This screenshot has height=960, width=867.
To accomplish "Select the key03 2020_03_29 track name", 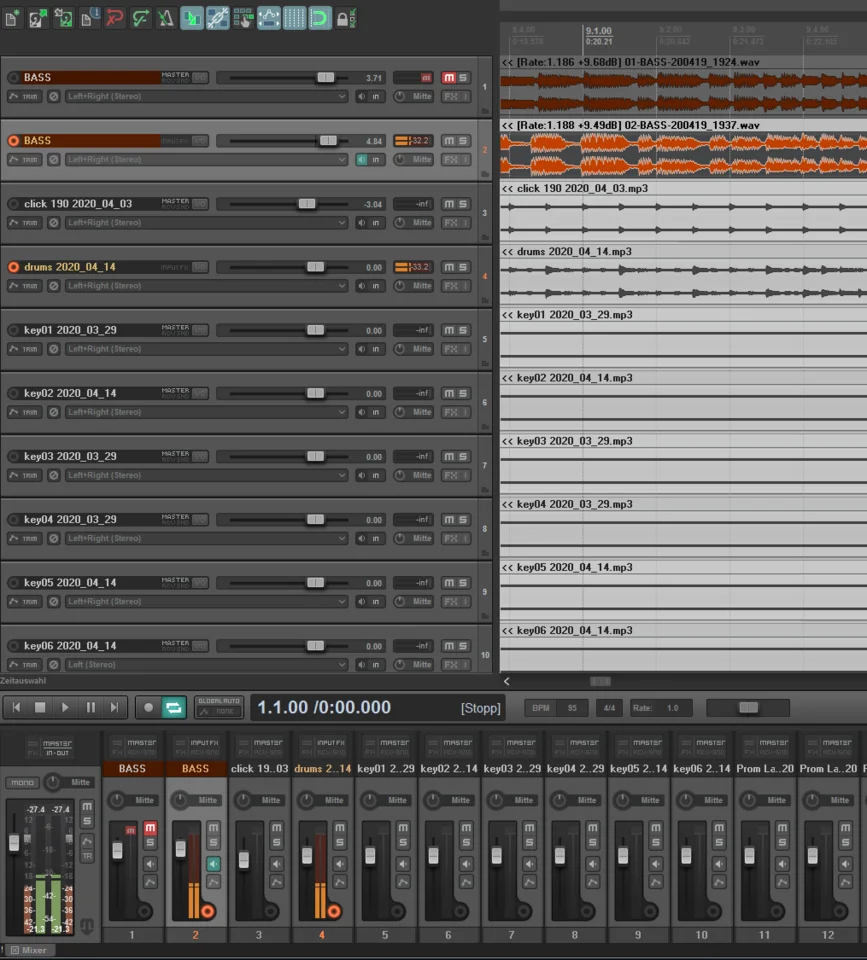I will tap(70, 456).
